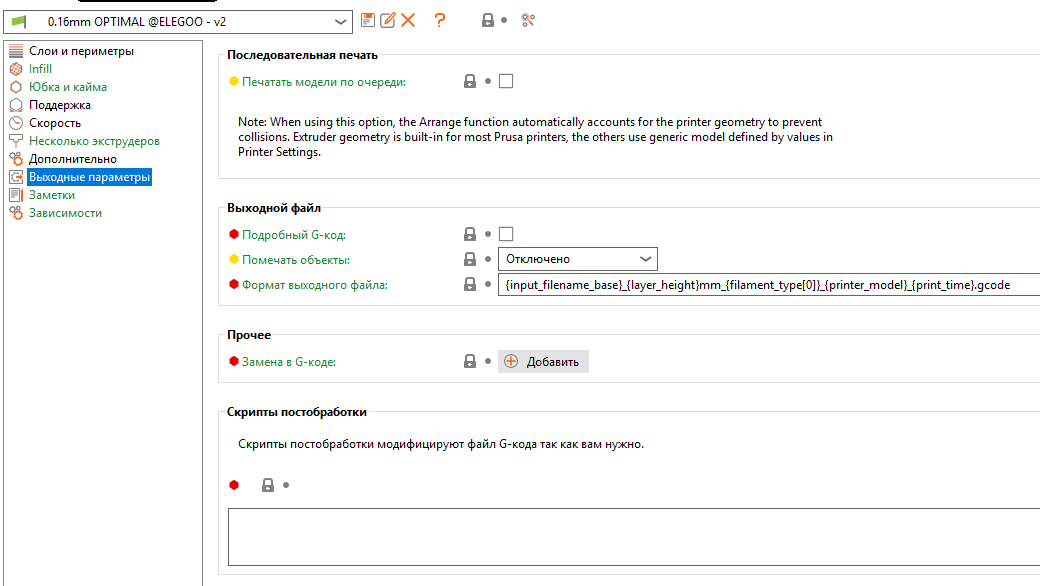1040x586 pixels.
Task: Click the compare presets icon in toolbar
Action: [529, 20]
